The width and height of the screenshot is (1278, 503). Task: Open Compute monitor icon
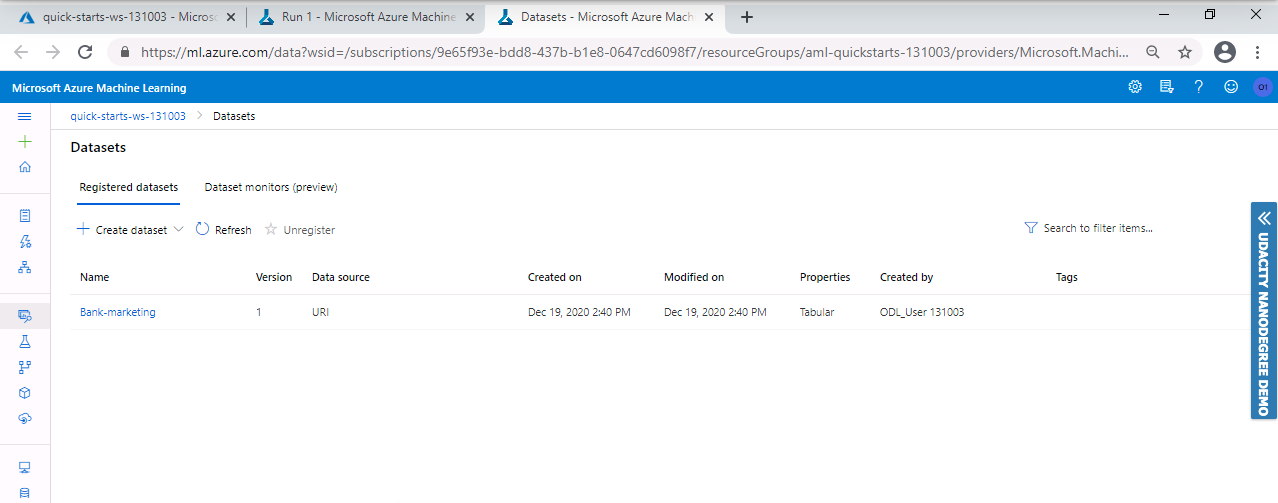coord(25,467)
